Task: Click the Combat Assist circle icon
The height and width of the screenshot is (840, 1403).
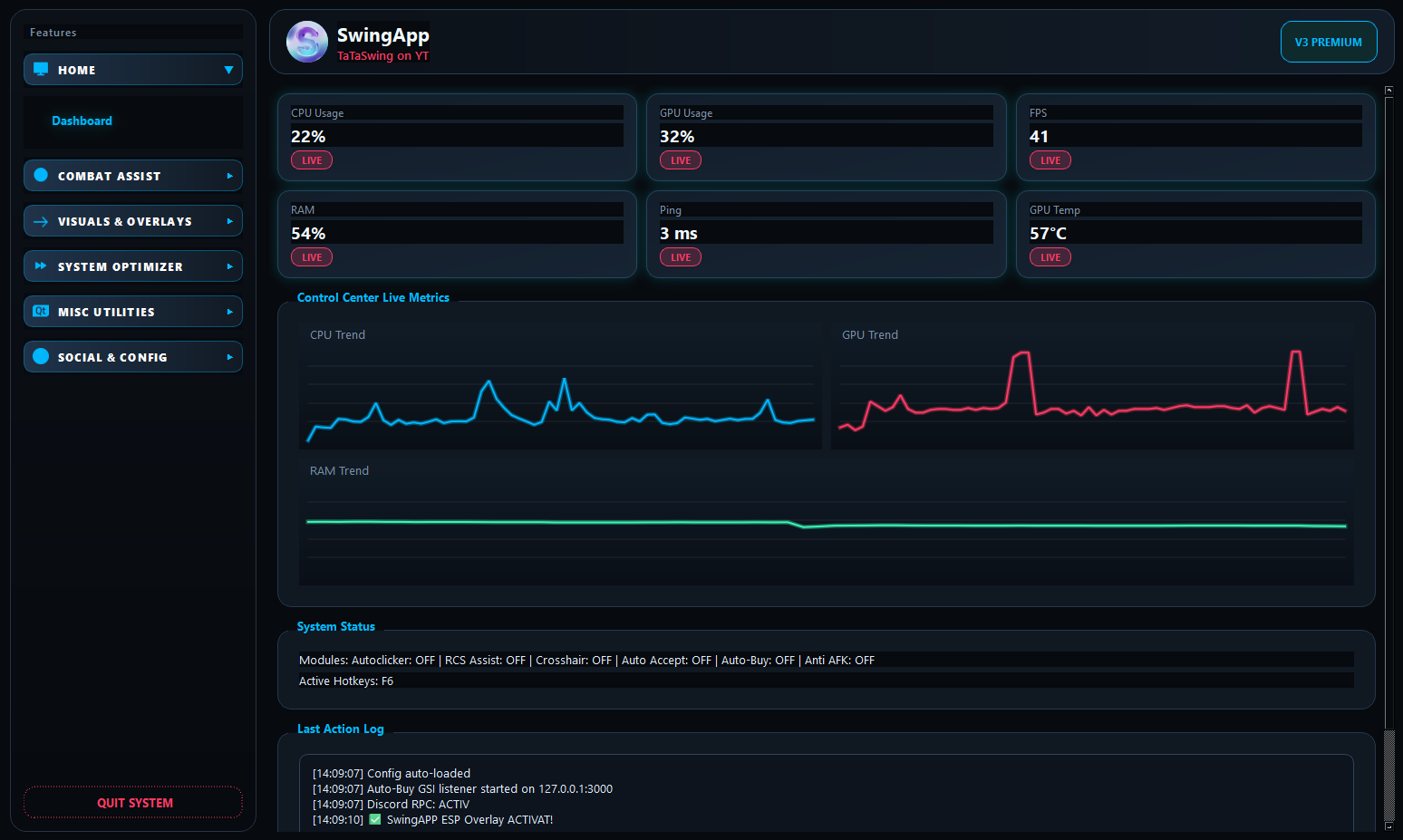Action: (x=41, y=175)
